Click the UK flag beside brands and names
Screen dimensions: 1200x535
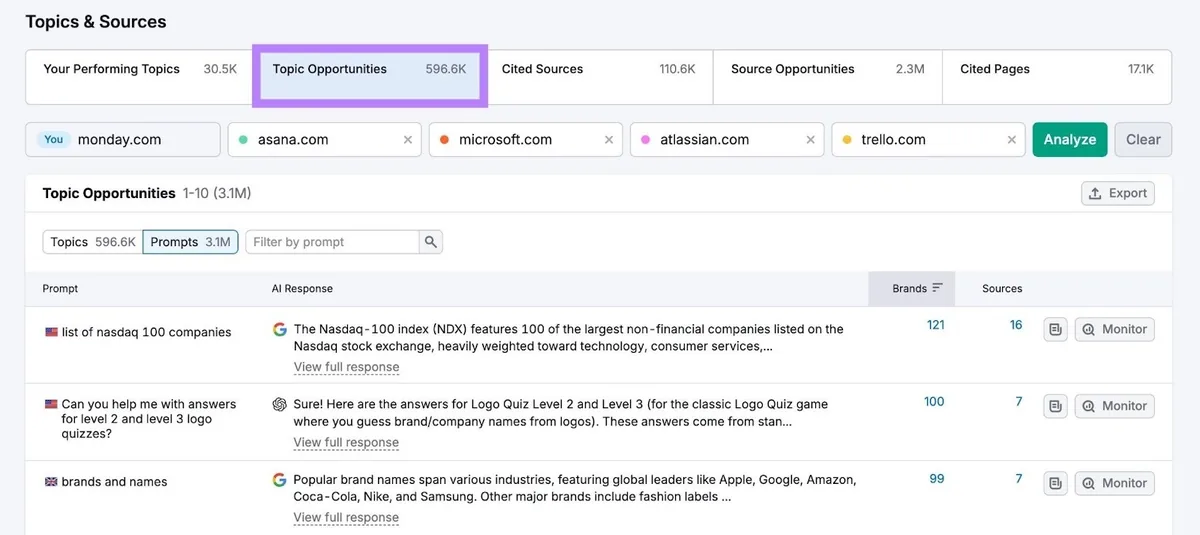51,482
